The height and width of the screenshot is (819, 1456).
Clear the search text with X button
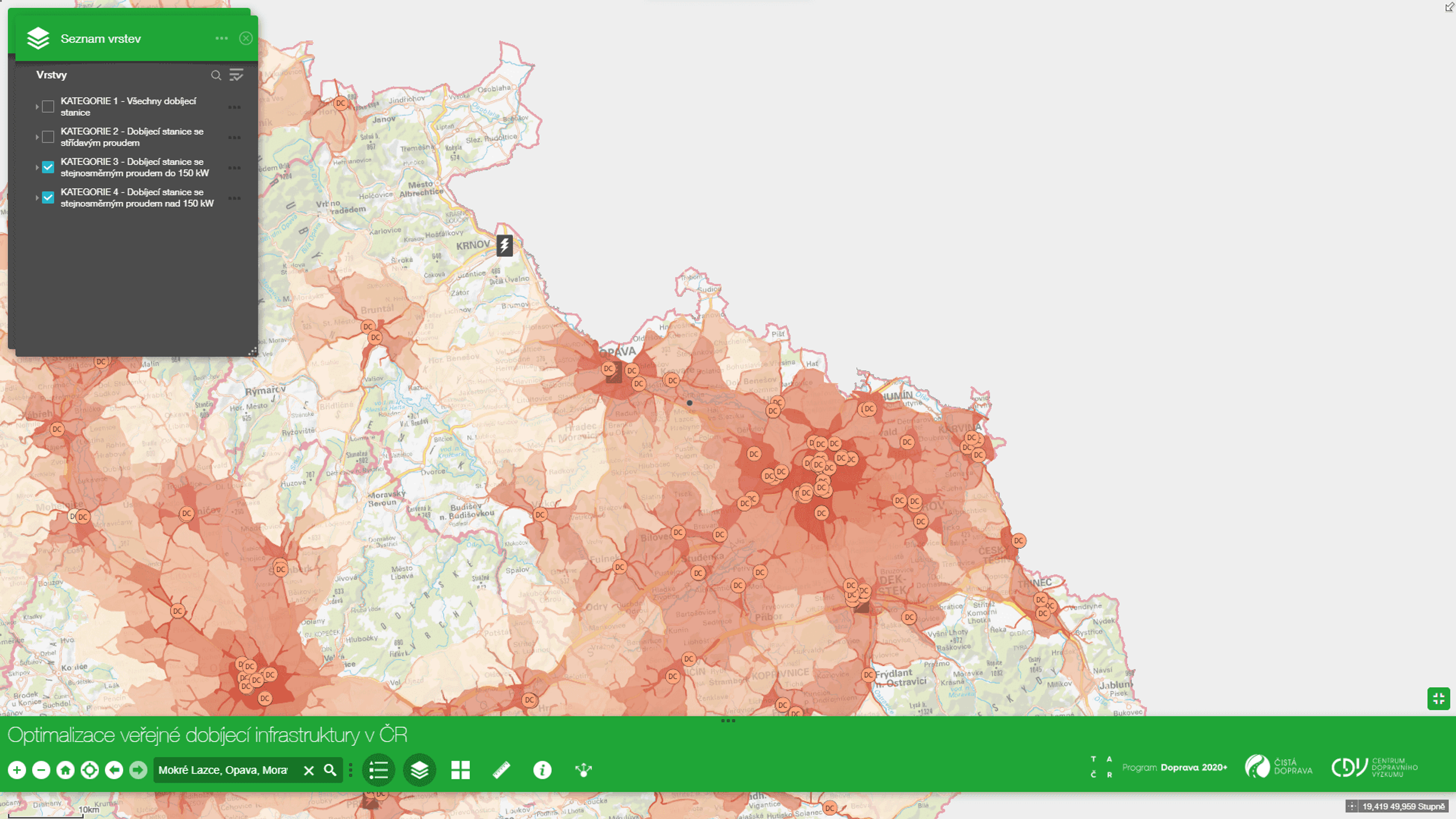click(309, 770)
